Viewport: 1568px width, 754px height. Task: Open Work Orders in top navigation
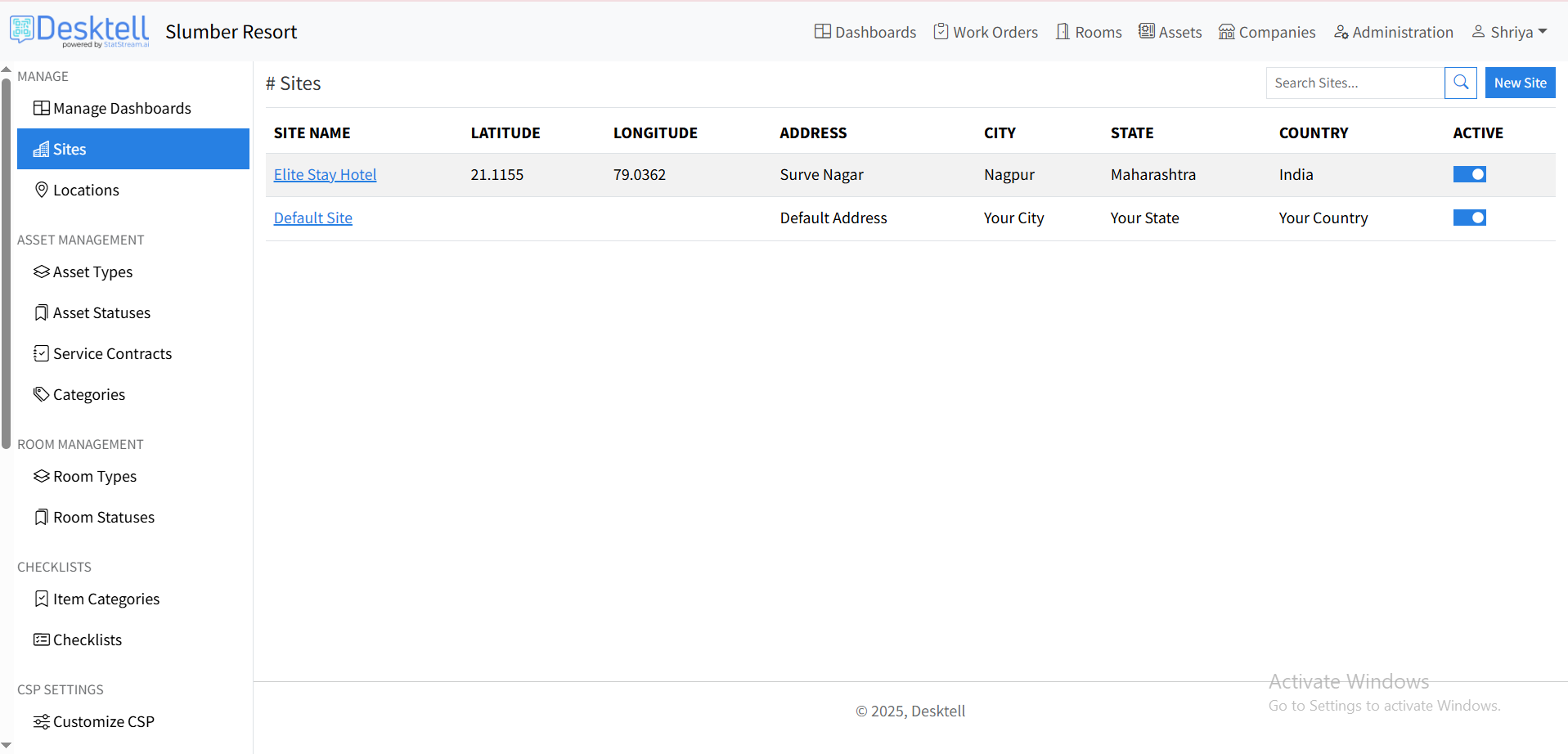pos(986,32)
